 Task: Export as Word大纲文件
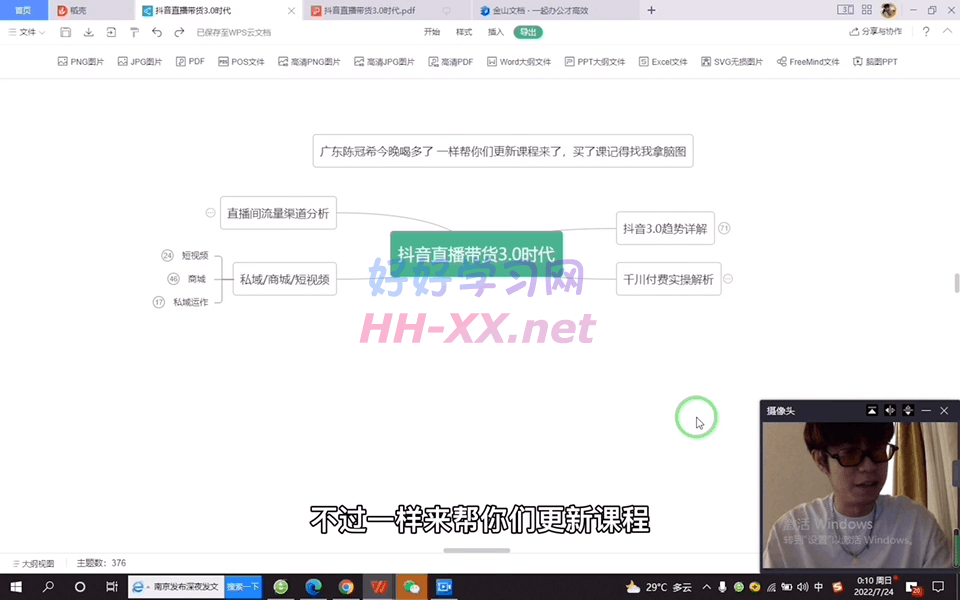pos(519,62)
